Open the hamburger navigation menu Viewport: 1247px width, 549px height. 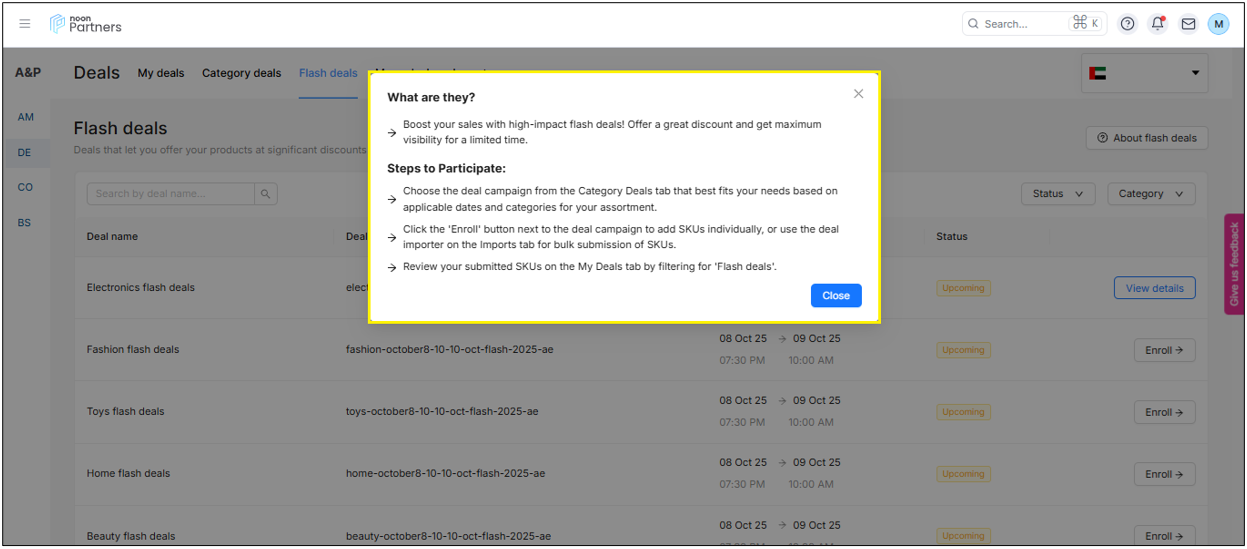click(25, 24)
